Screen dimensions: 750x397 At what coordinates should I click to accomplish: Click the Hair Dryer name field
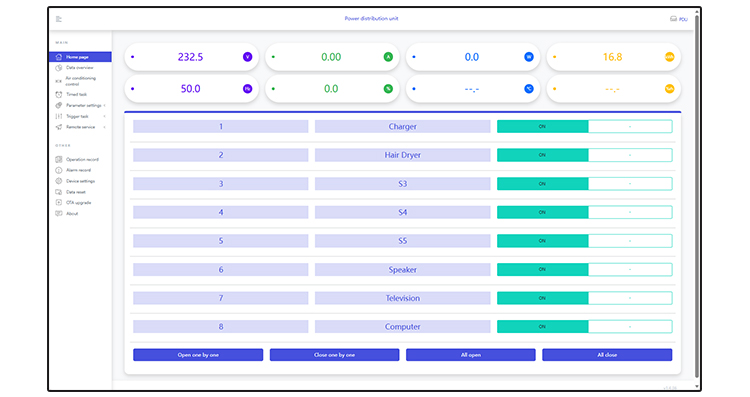point(402,155)
